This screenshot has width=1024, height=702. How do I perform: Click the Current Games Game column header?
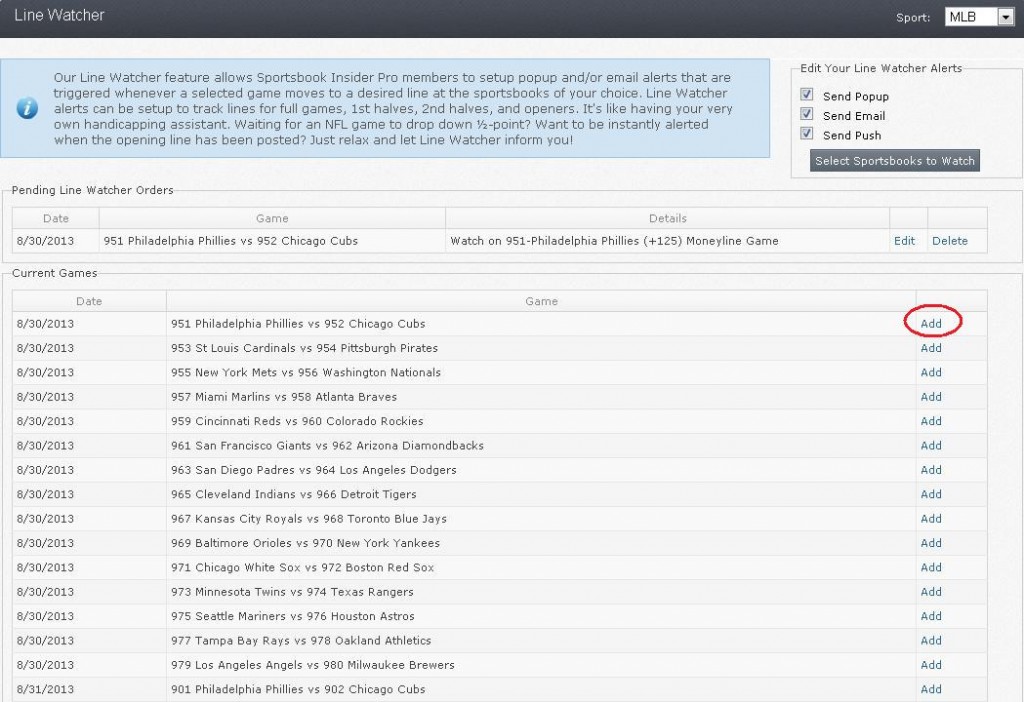tap(541, 301)
